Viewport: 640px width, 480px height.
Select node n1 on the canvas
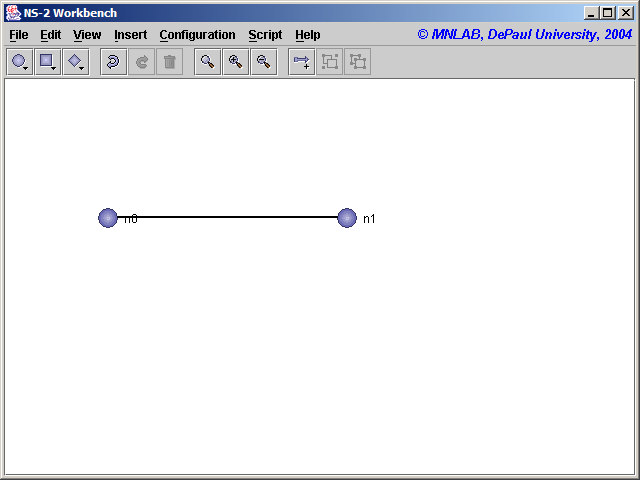click(x=347, y=218)
